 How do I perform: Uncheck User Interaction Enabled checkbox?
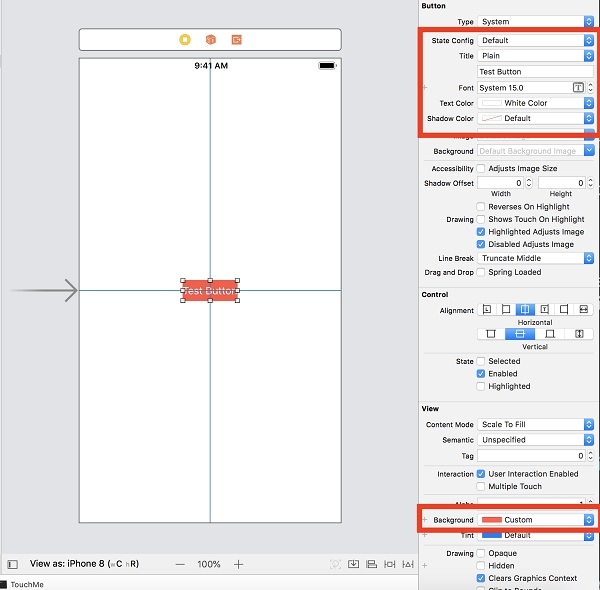point(482,474)
